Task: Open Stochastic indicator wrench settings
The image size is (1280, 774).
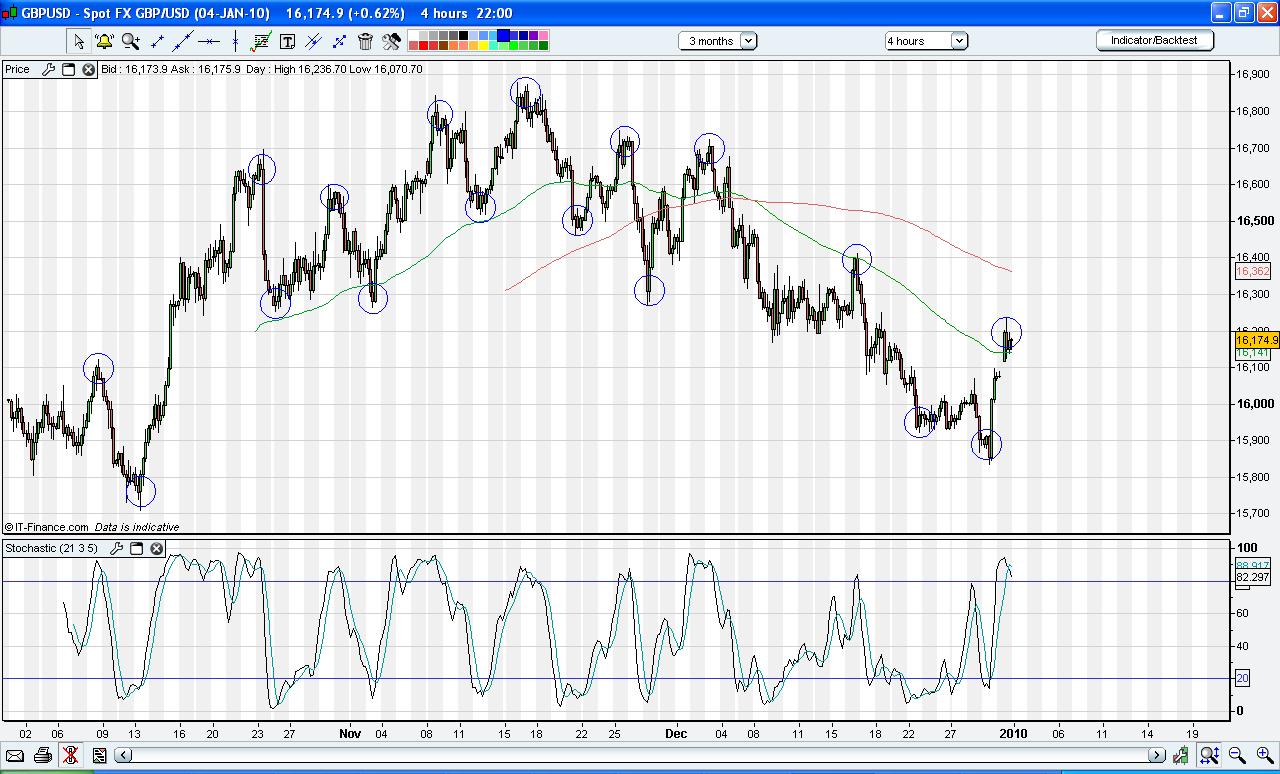Action: (116, 548)
